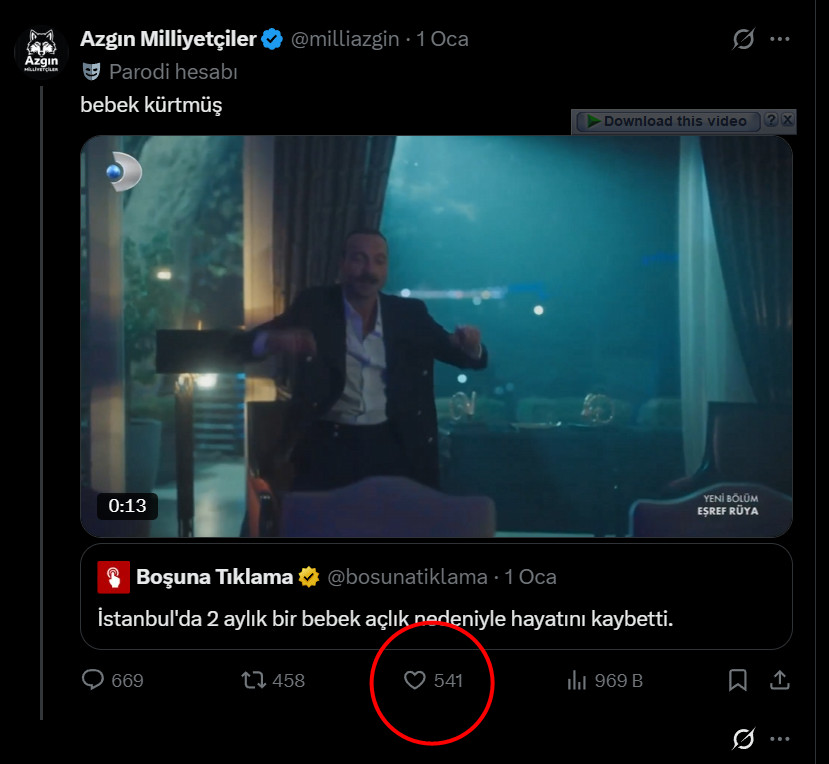Click the Download this video button
The height and width of the screenshot is (764, 829).
(x=666, y=121)
